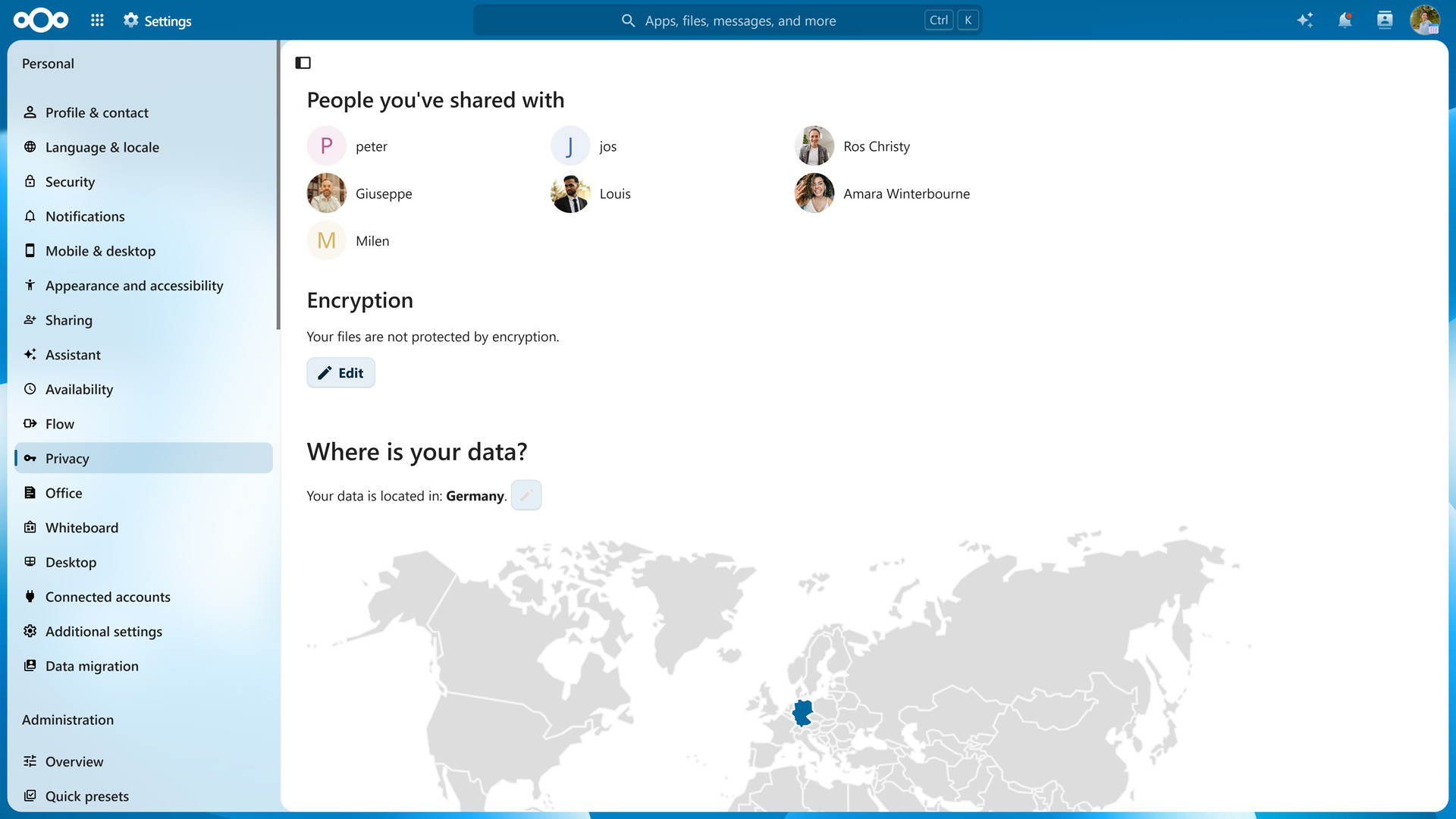Viewport: 1456px width, 819px height.
Task: Open the user avatar menu
Action: tap(1425, 20)
